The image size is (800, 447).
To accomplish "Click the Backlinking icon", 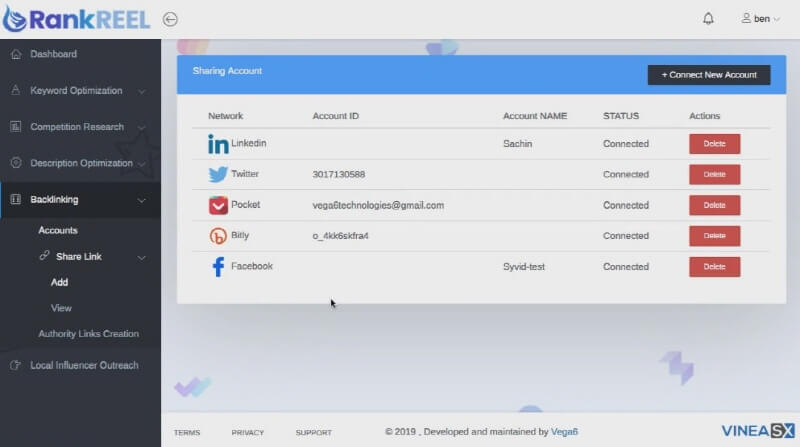I will tap(16, 199).
